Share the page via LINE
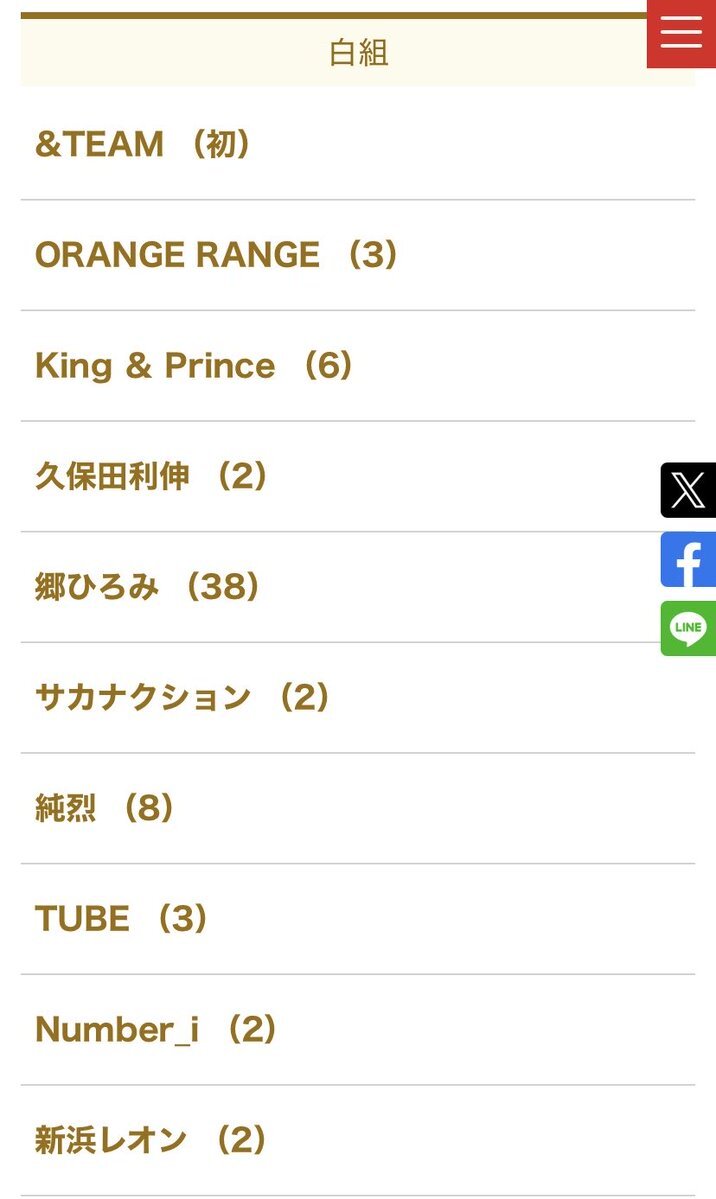716x1199 pixels. pyautogui.click(x=688, y=629)
